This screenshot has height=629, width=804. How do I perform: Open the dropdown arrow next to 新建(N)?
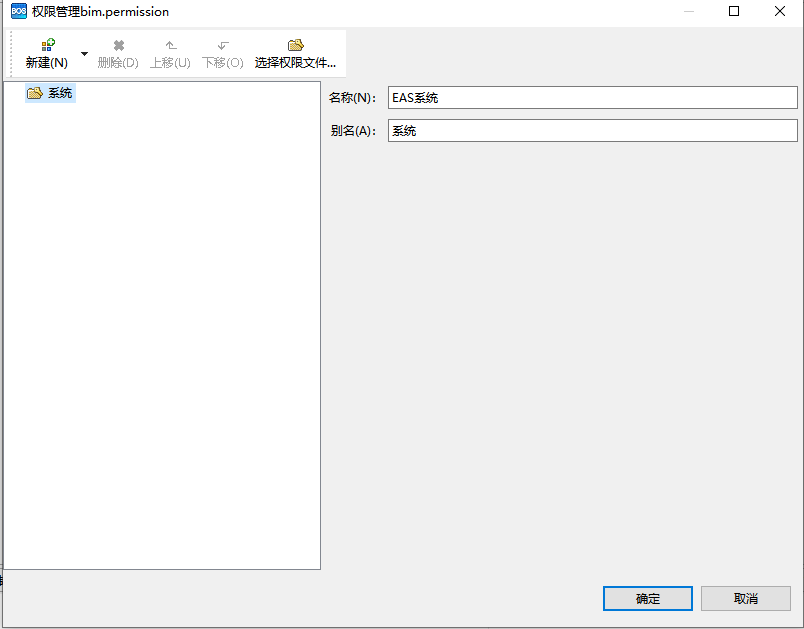(85, 54)
